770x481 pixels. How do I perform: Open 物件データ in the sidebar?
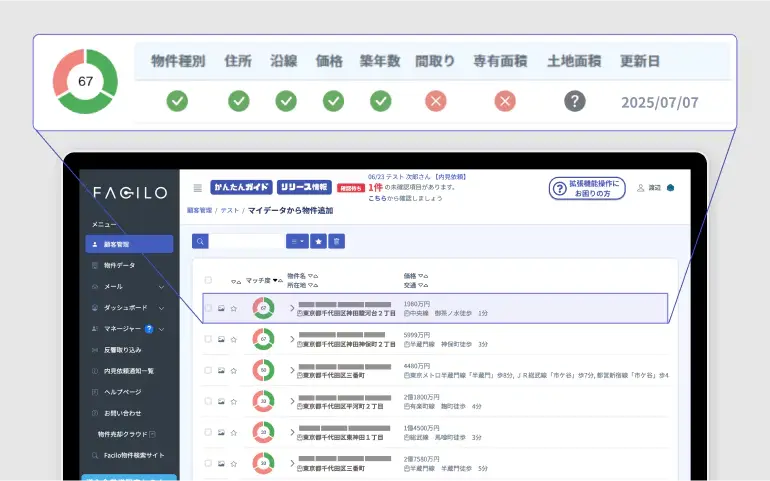(x=119, y=265)
